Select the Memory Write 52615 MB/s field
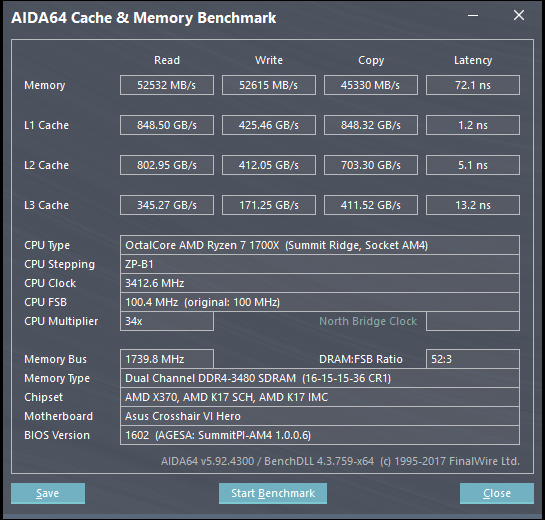545x520 pixels. click(x=269, y=85)
